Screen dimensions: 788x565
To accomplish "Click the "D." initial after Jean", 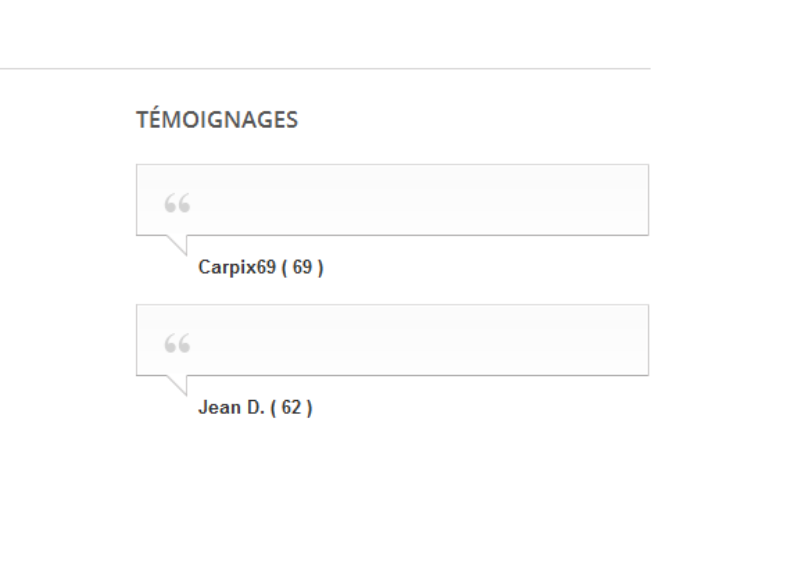I will pyautogui.click(x=255, y=408).
